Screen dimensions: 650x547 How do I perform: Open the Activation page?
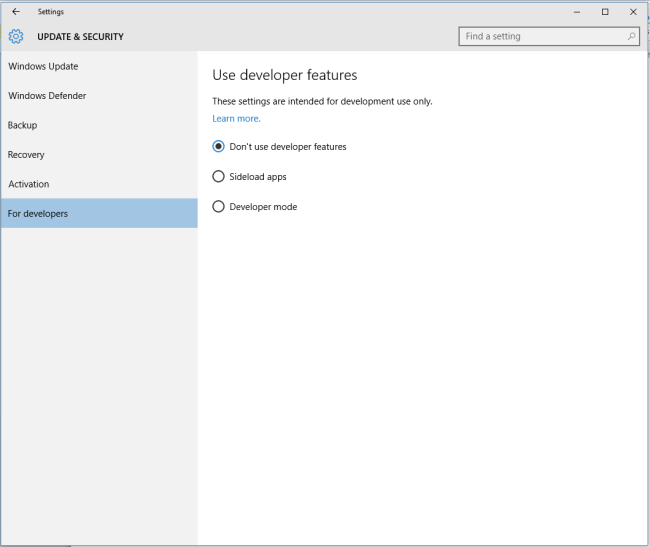28,184
